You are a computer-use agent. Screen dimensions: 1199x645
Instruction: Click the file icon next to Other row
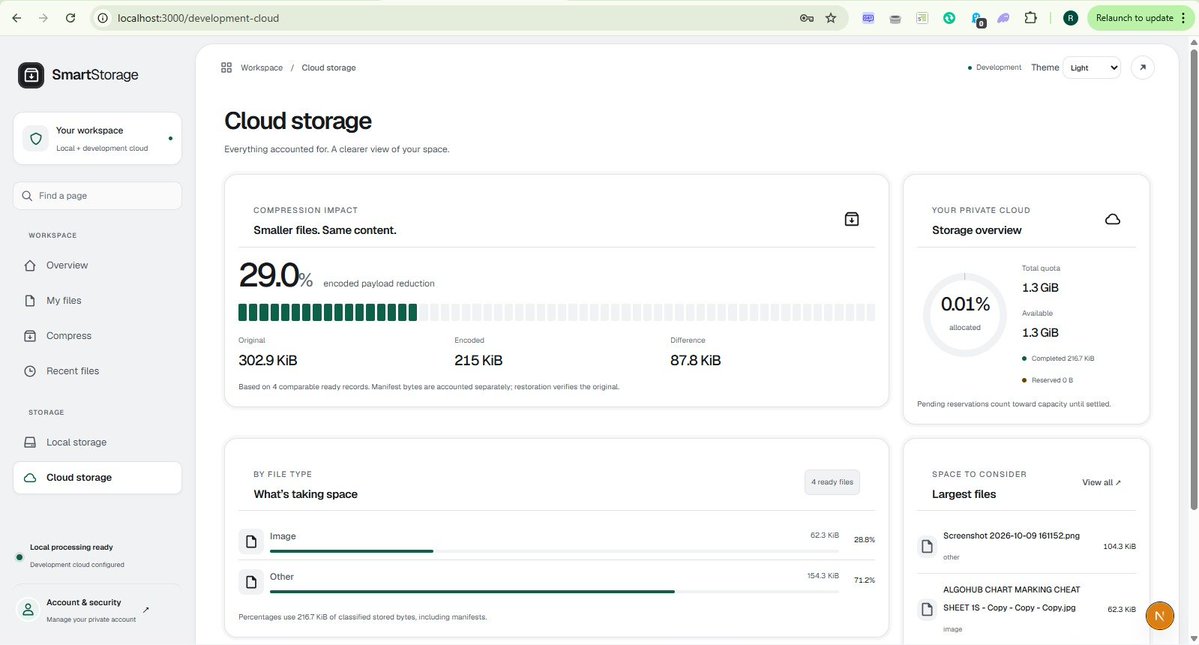click(251, 582)
